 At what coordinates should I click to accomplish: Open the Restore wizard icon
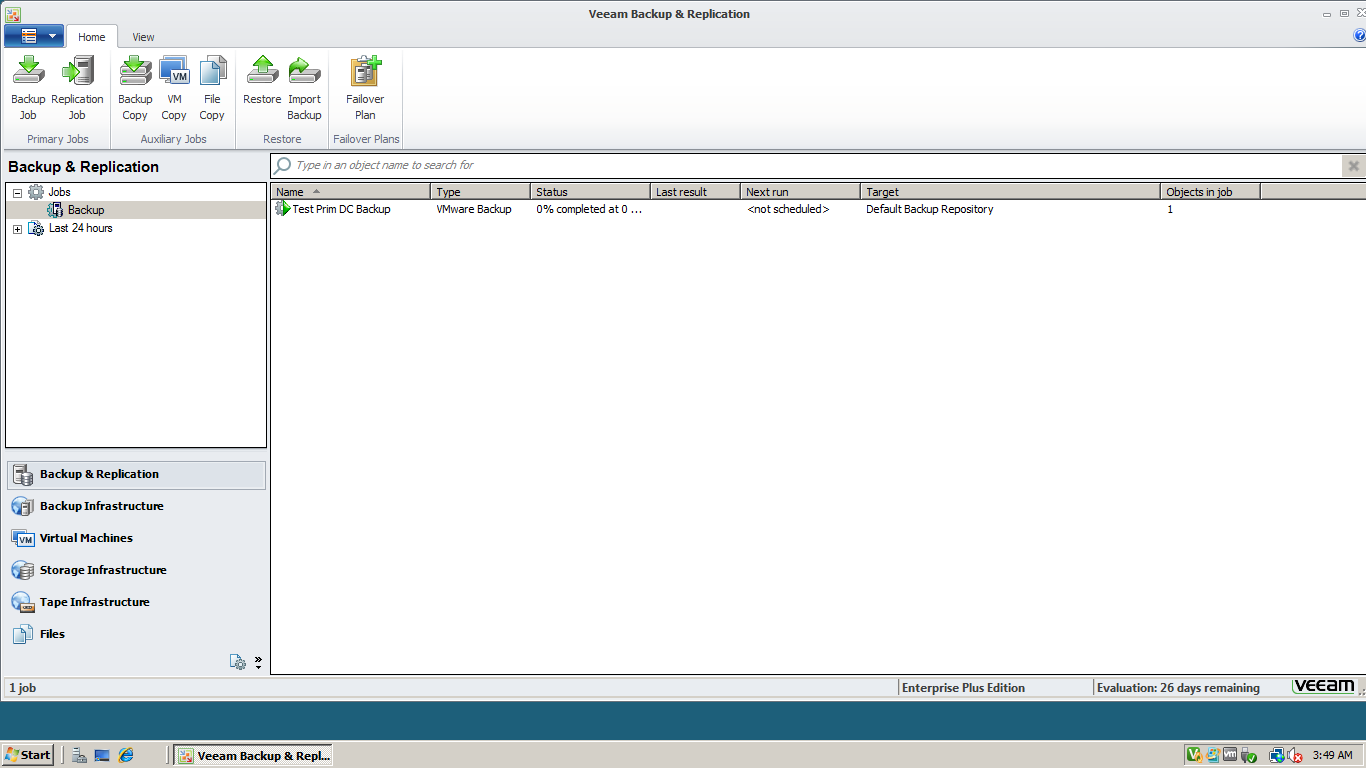pyautogui.click(x=262, y=85)
